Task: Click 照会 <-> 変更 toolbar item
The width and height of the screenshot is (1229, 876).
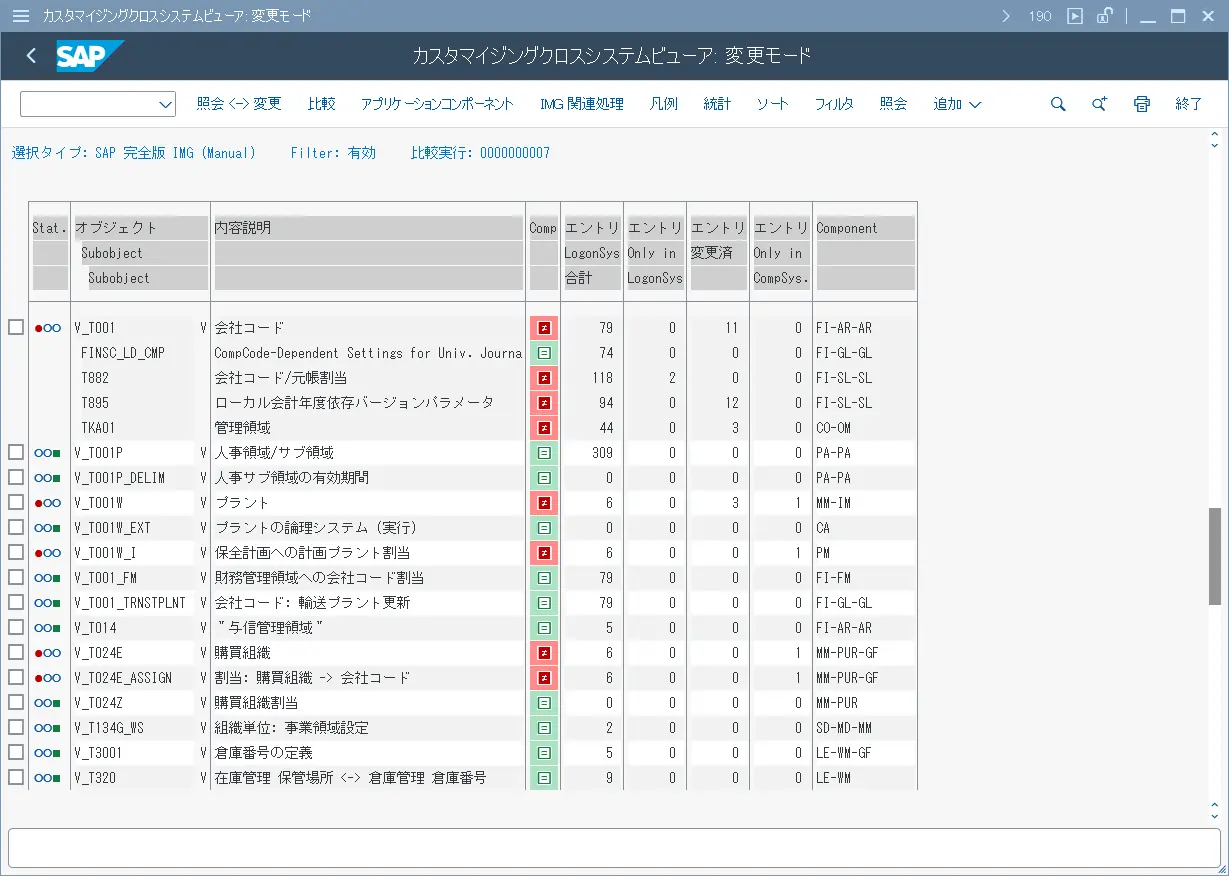Action: pos(239,104)
